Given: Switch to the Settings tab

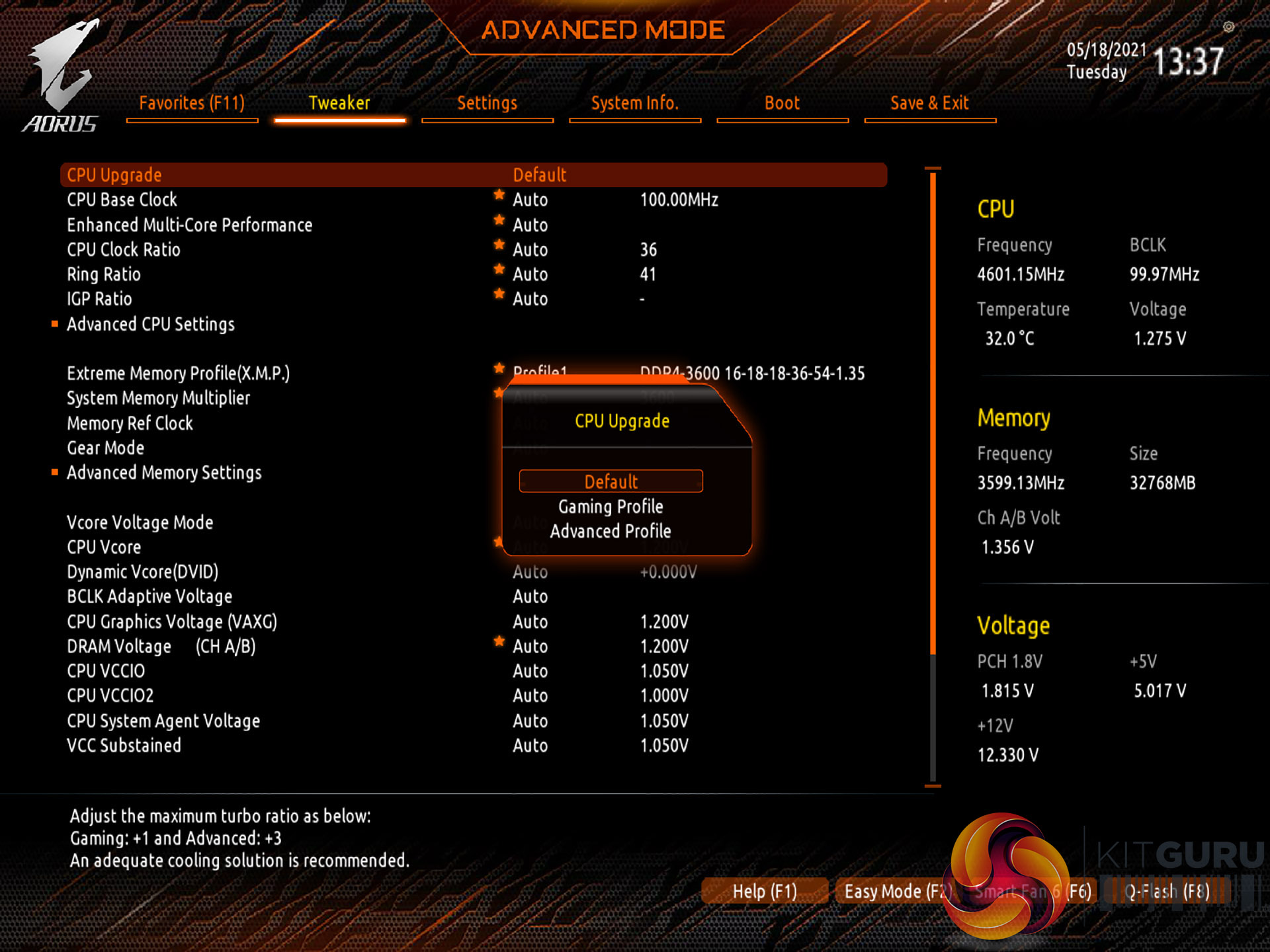Looking at the screenshot, I should point(487,104).
